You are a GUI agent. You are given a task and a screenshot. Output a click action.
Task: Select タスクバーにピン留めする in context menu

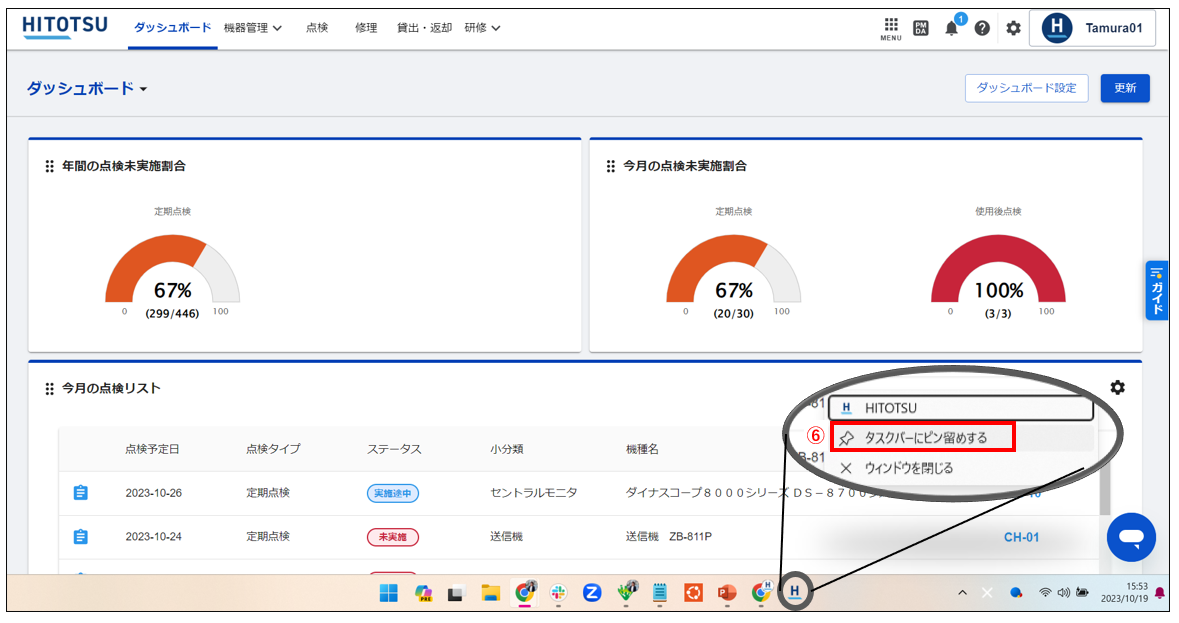point(923,437)
